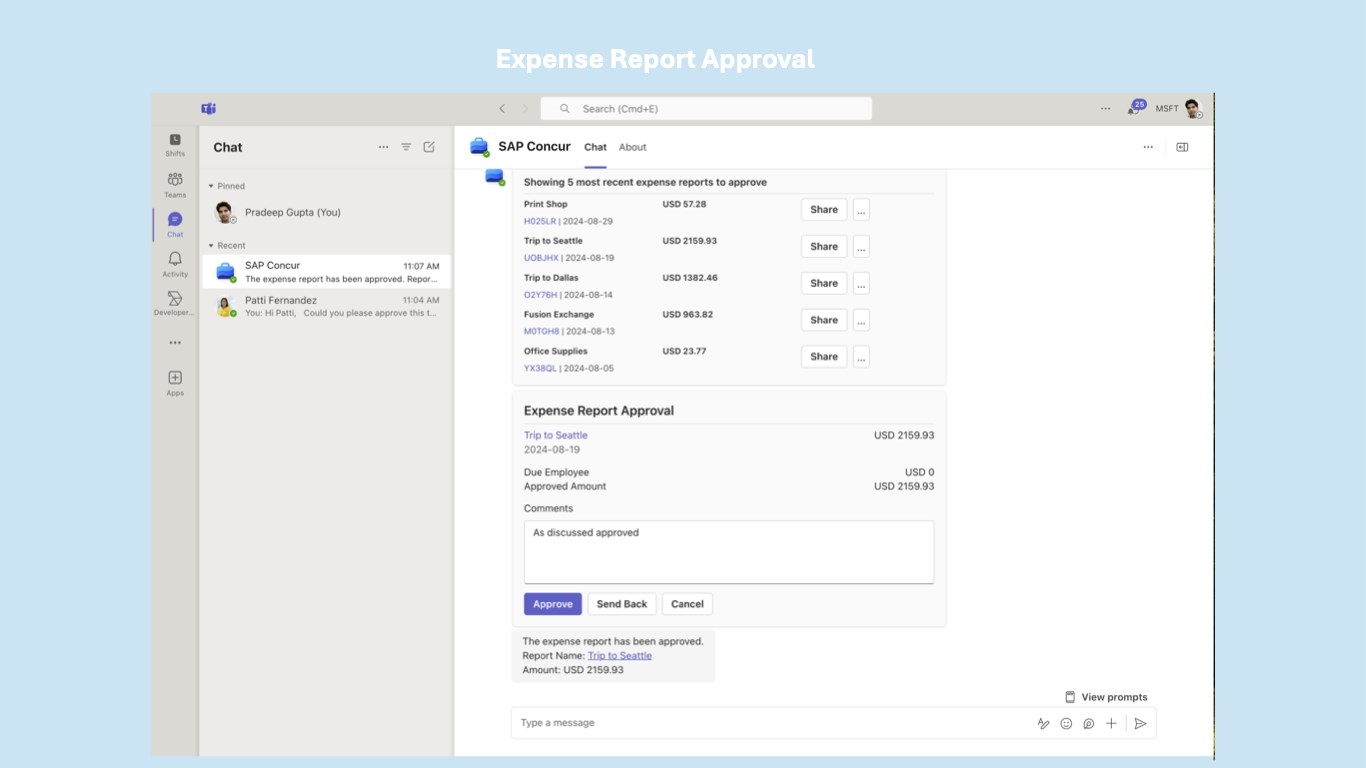Open report ID O2Y76H link
Viewport: 1366px width, 768px height.
541,295
